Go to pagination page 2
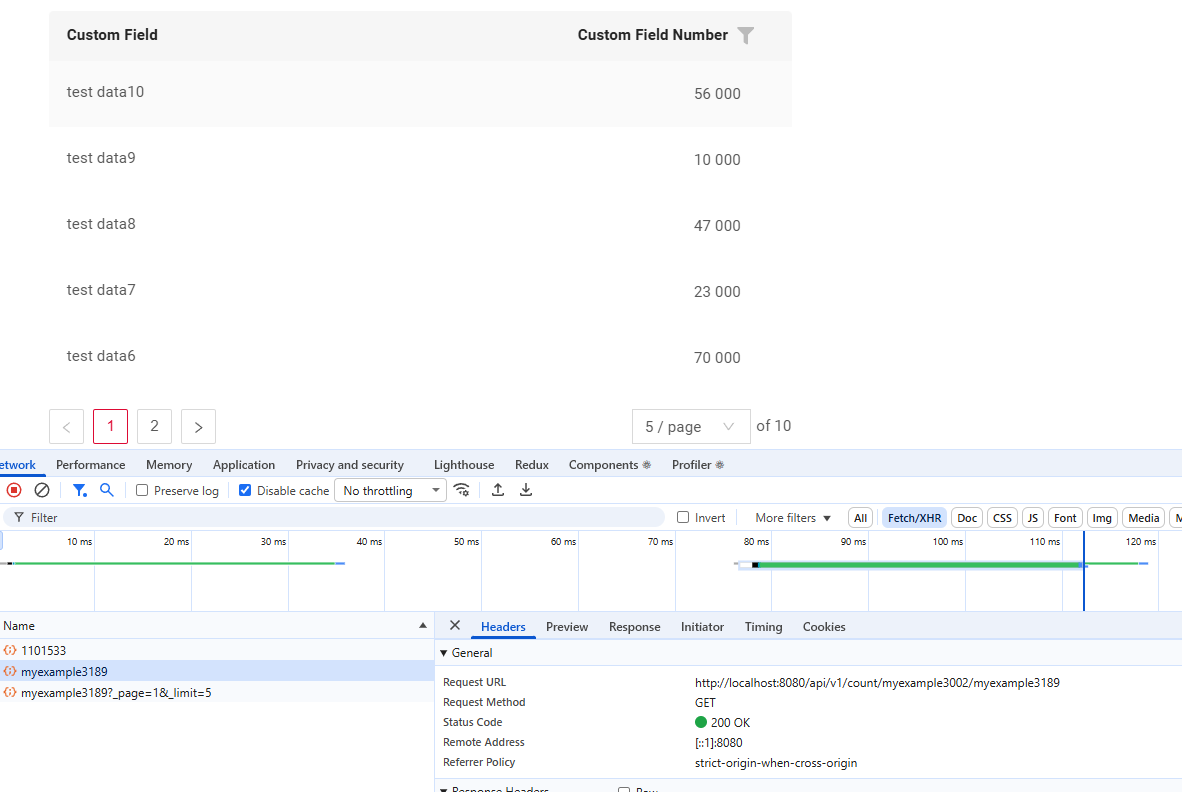This screenshot has width=1182, height=792. click(x=154, y=427)
